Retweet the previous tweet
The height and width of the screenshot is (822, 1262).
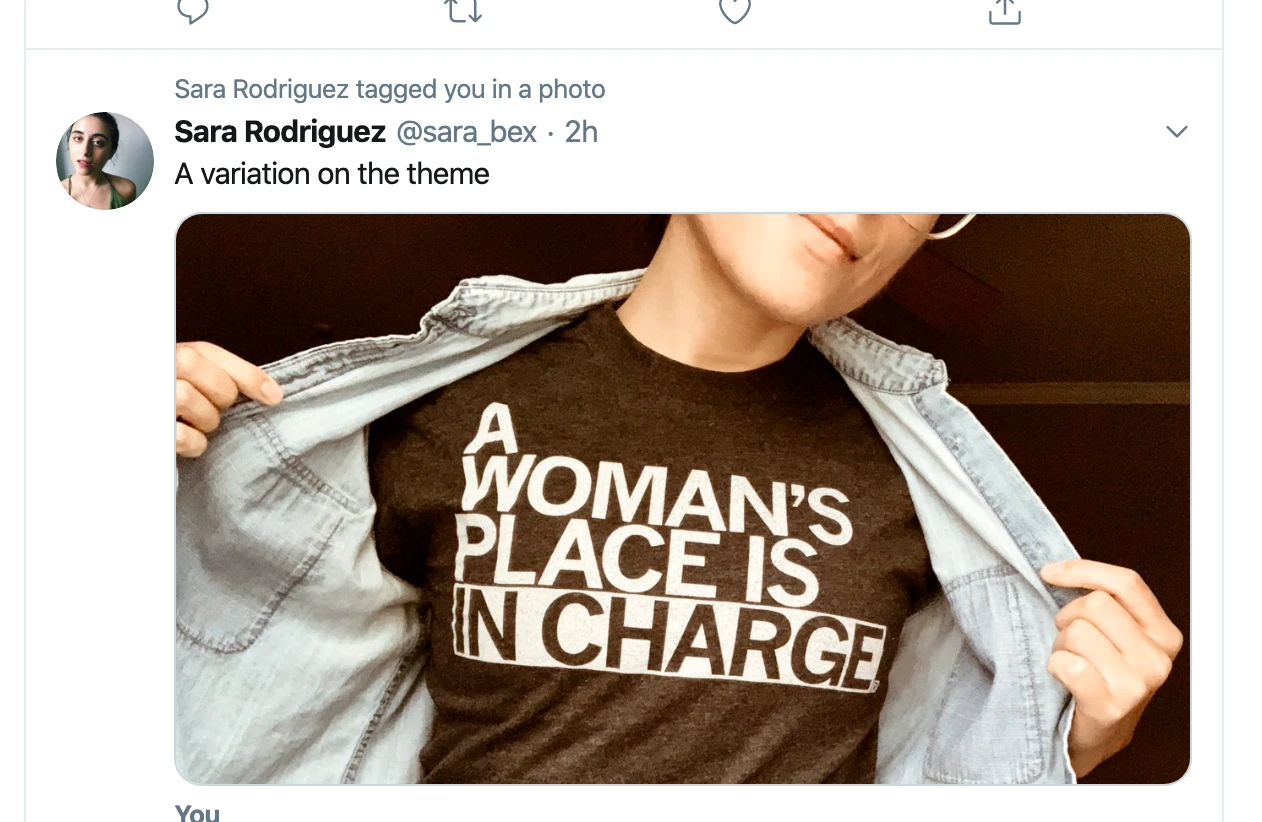[463, 10]
